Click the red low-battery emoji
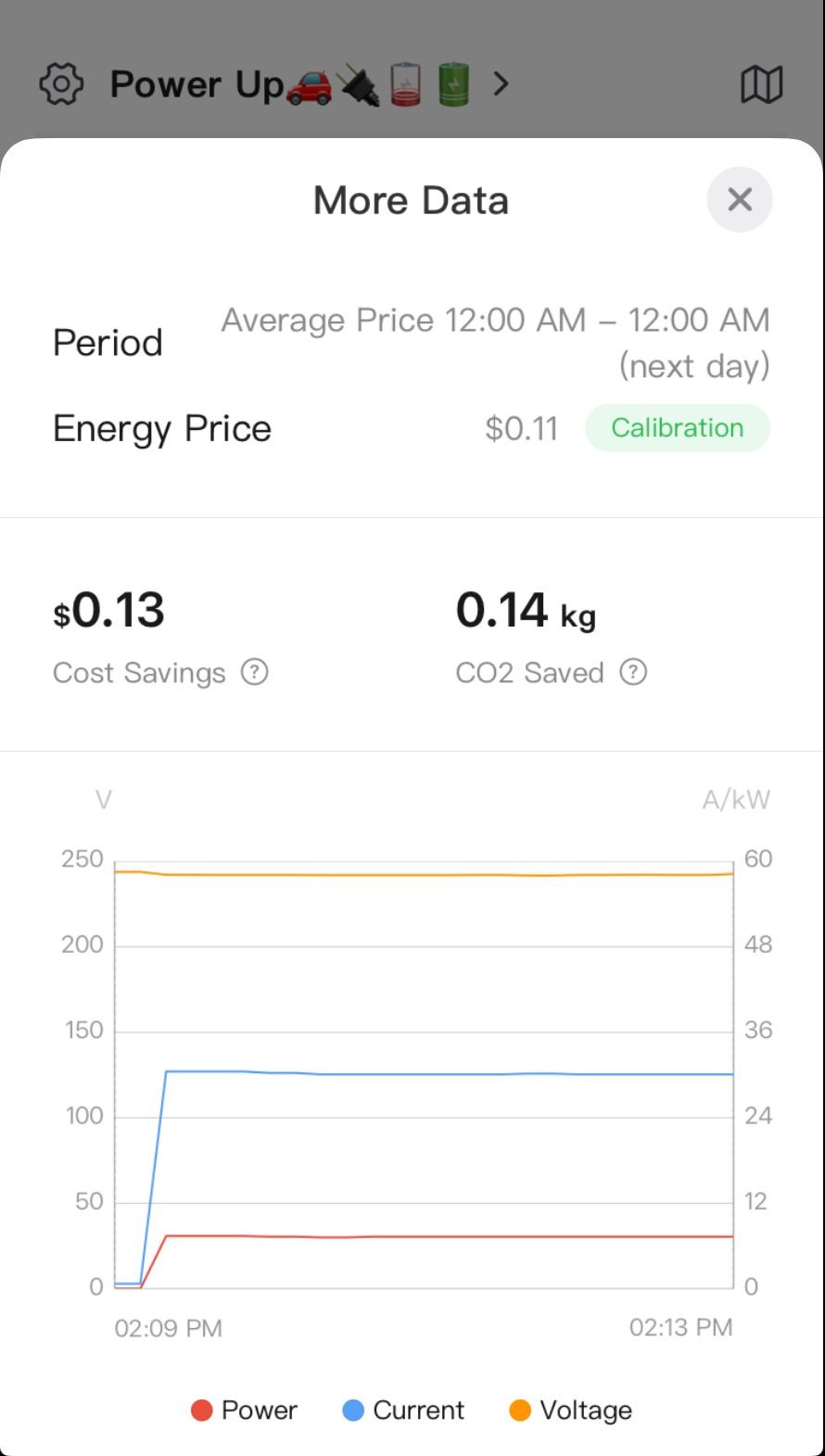 tap(405, 84)
